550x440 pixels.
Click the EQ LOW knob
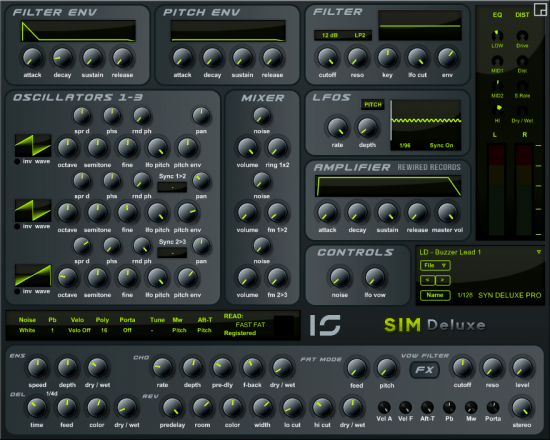[497, 35]
